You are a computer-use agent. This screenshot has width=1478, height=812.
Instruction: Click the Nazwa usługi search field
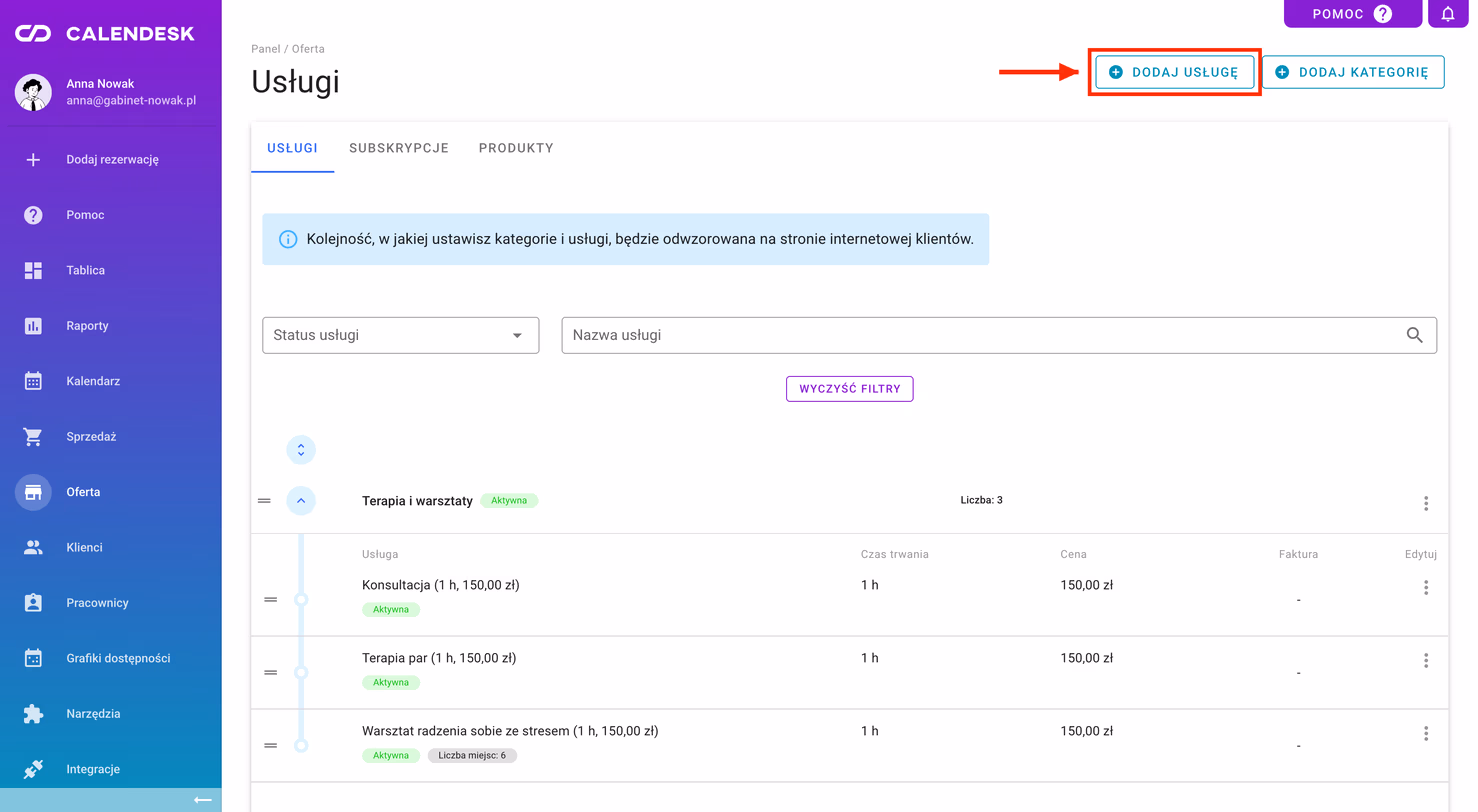point(999,335)
